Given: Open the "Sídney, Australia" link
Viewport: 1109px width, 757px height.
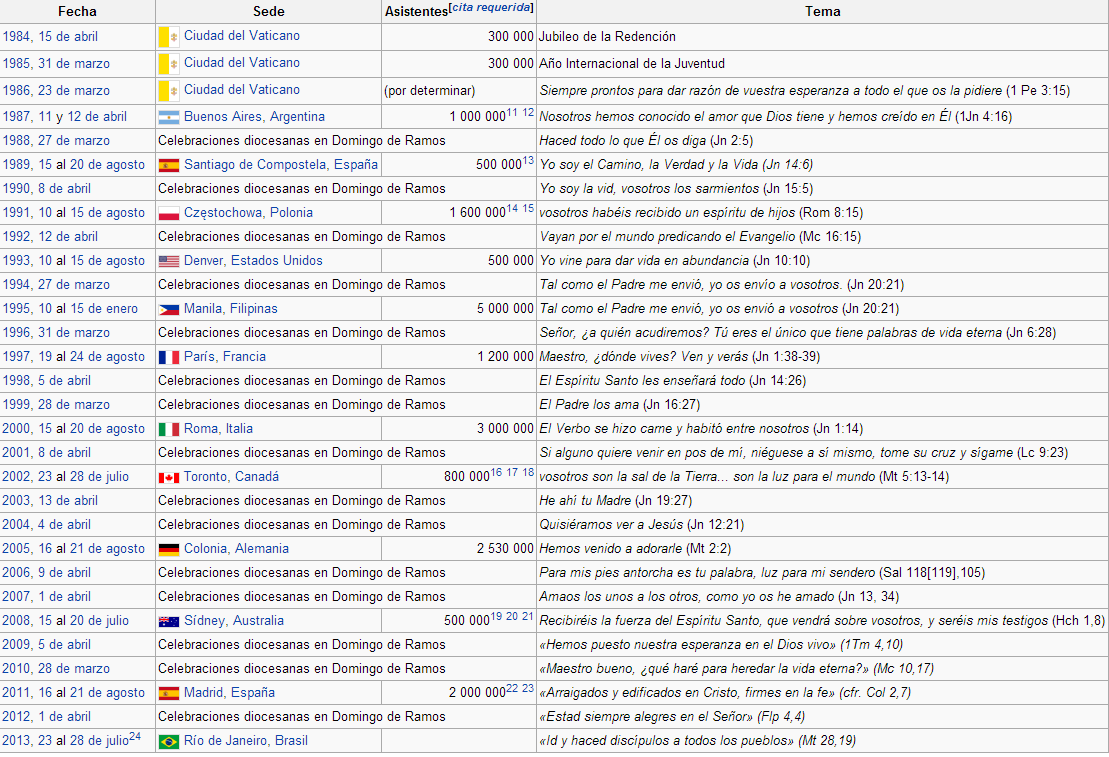Looking at the screenshot, I should coord(233,620).
